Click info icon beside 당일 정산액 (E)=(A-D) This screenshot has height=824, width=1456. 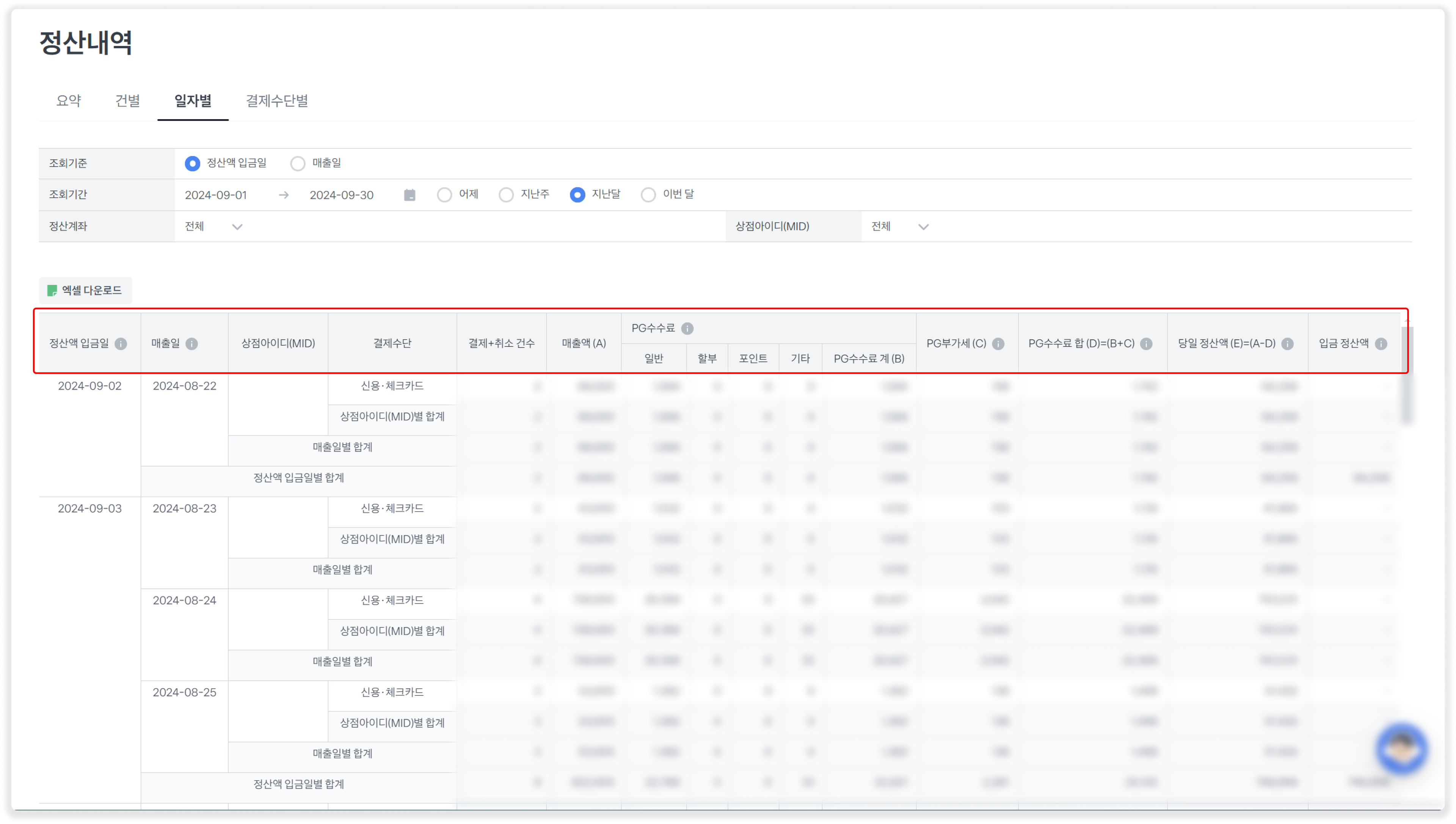click(1288, 343)
